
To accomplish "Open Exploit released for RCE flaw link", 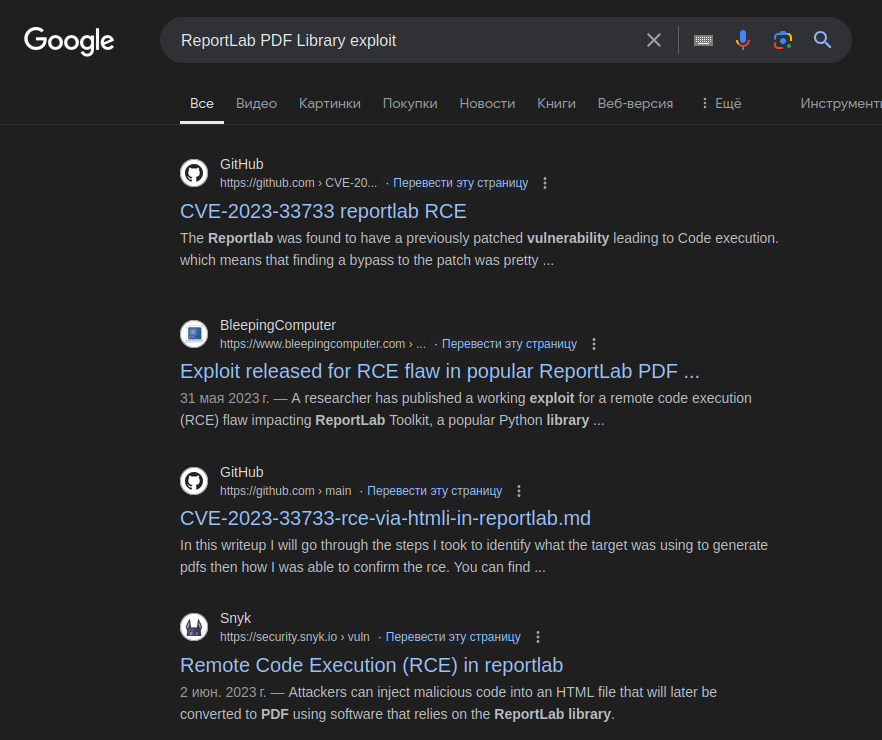I will tap(439, 371).
